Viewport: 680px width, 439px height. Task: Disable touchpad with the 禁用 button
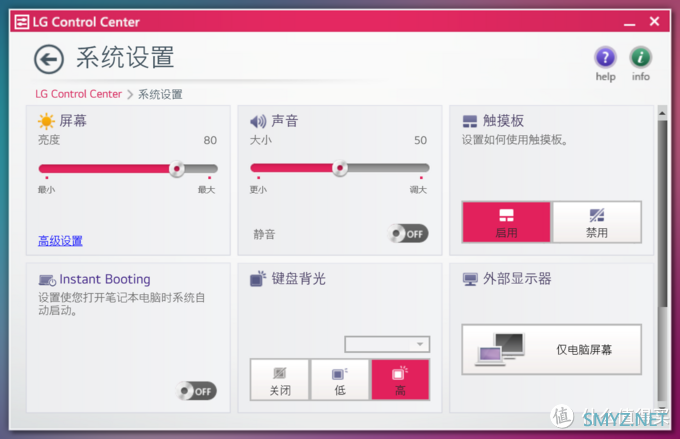coord(597,222)
